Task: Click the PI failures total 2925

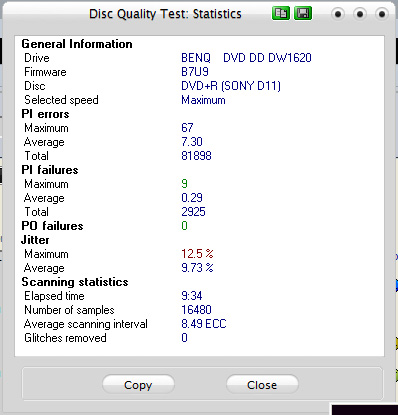Action: 193,212
